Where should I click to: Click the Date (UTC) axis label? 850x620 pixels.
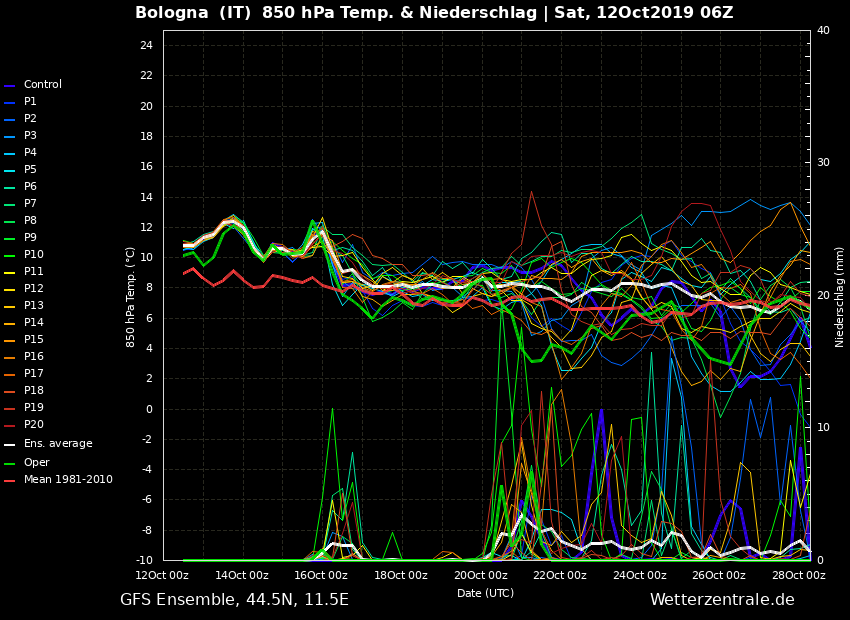click(485, 593)
